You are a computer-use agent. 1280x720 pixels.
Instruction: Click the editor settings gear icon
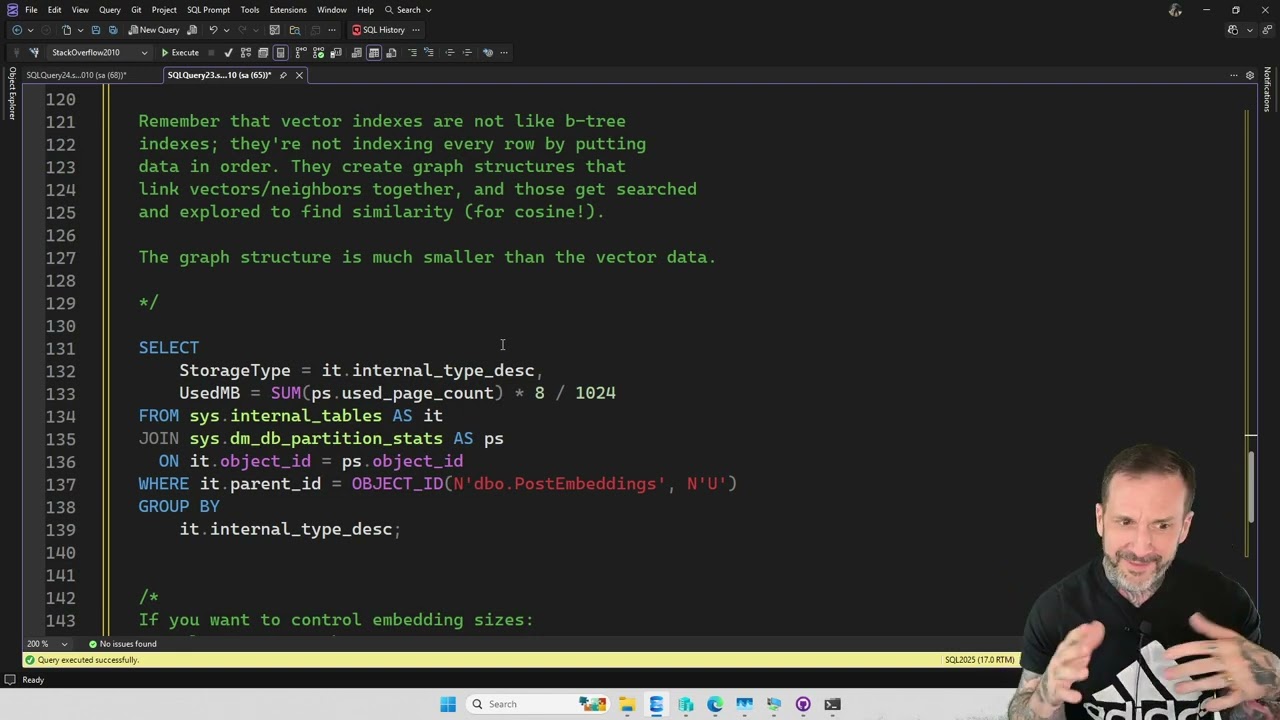click(x=1249, y=75)
